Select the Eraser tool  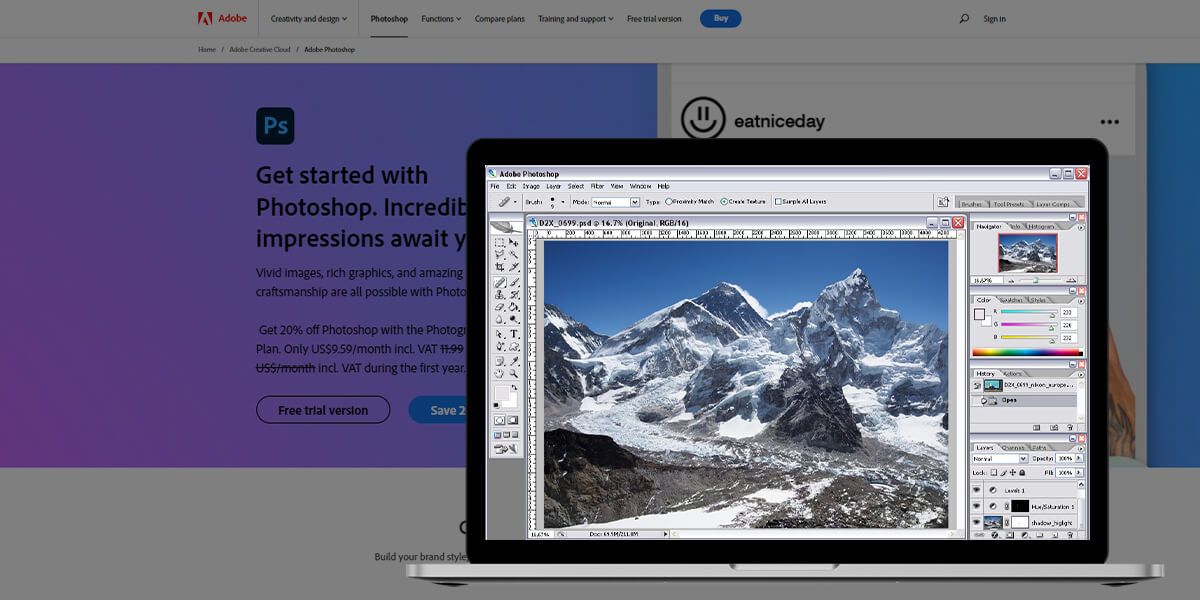(x=500, y=306)
